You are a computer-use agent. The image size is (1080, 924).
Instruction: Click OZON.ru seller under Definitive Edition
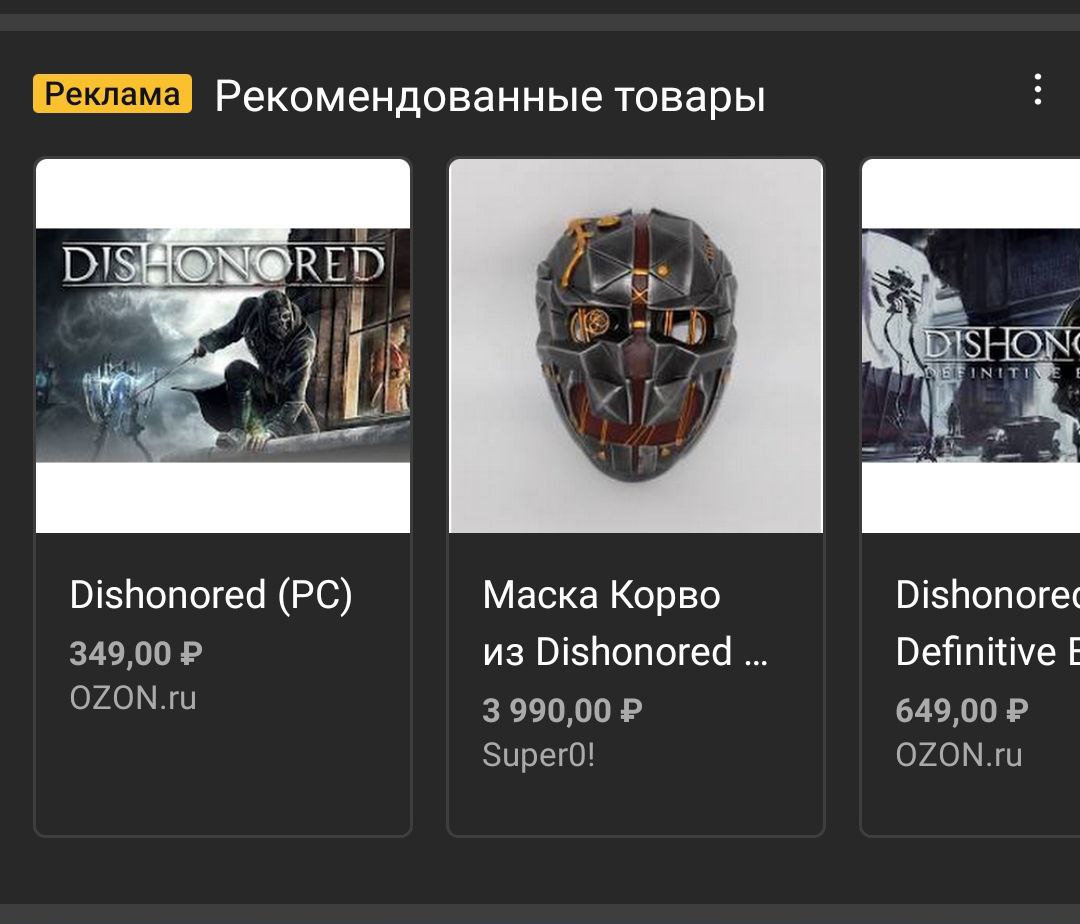pyautogui.click(x=959, y=755)
